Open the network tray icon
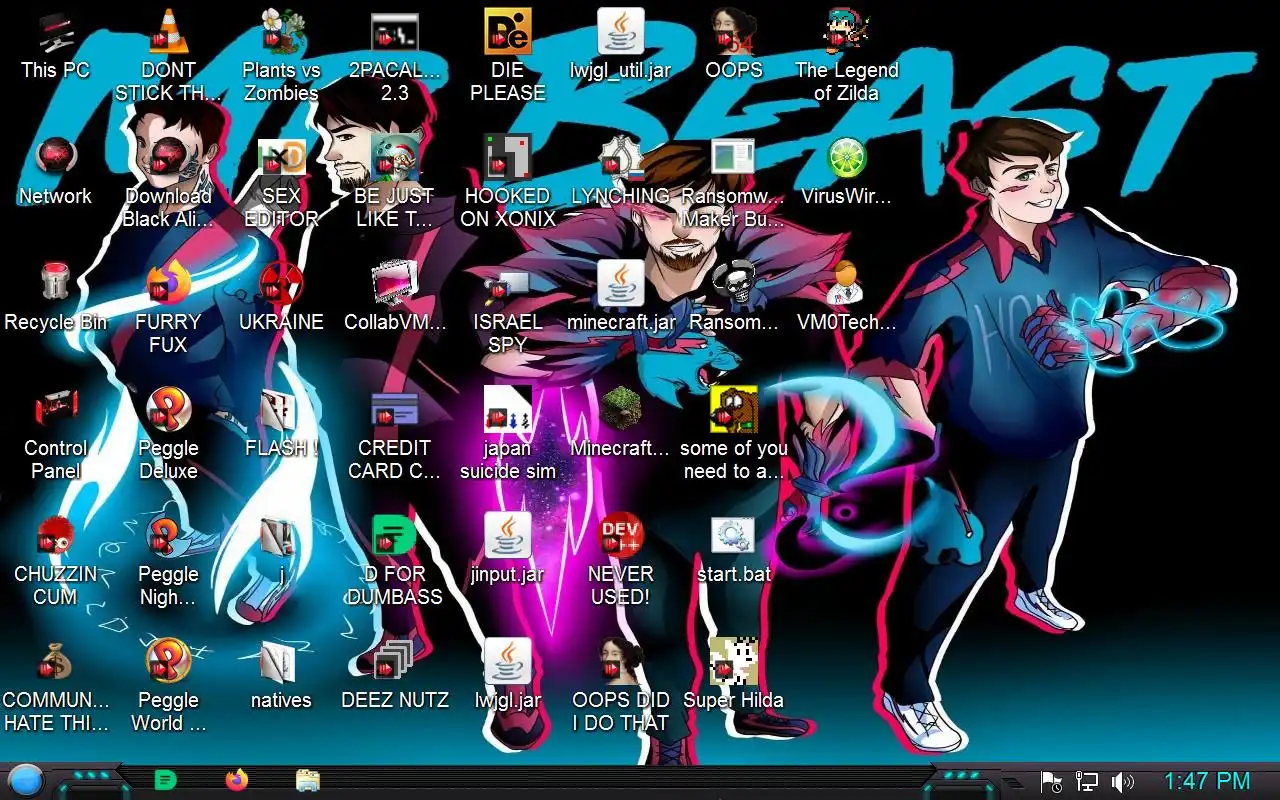1280x800 pixels. point(1087,781)
